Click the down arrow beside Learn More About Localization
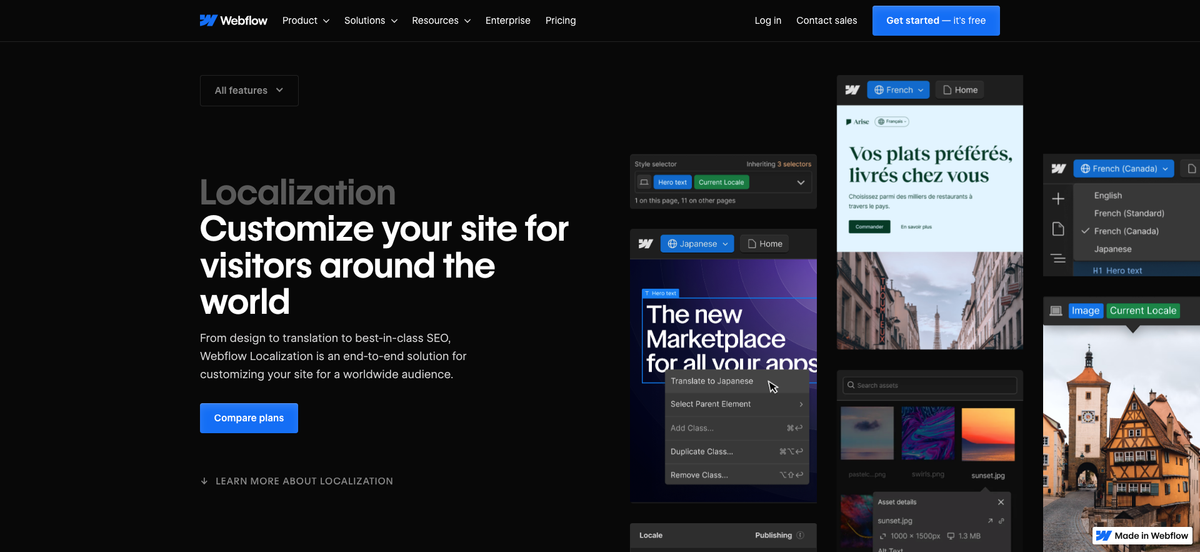Image resolution: width=1200 pixels, height=552 pixels. point(204,481)
